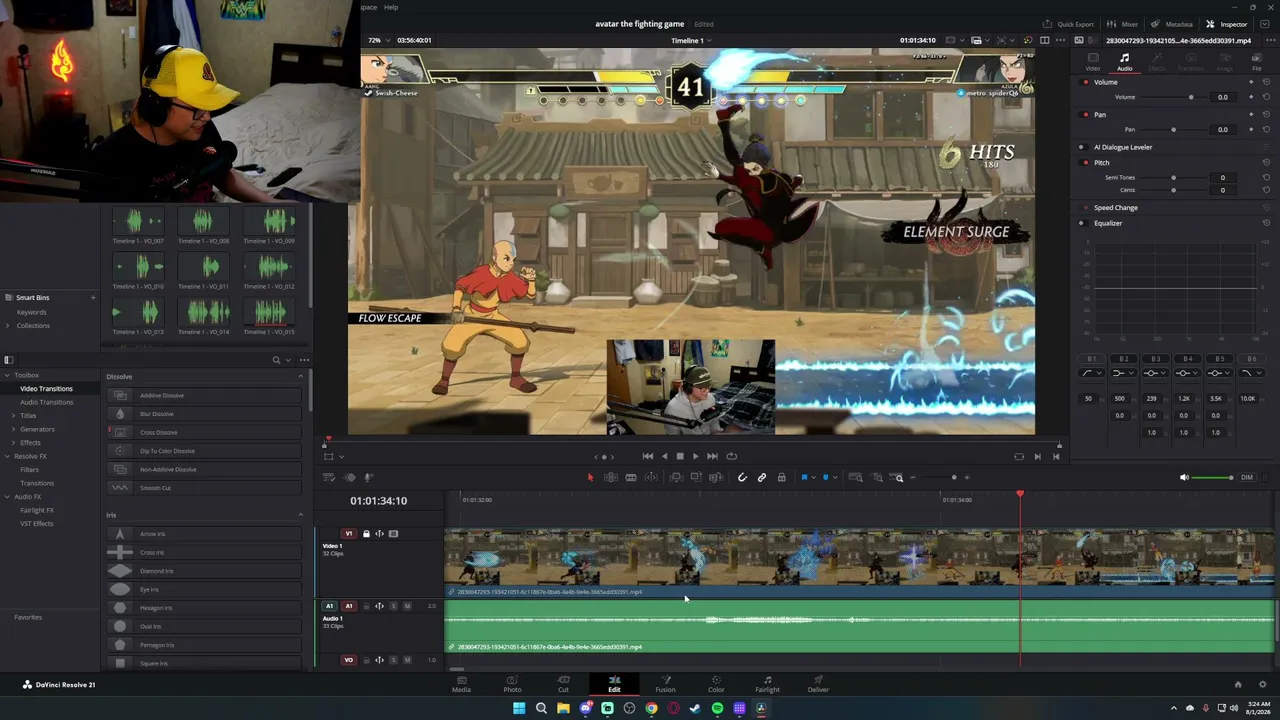Select the arrow Selection Mode tool
1280x720 pixels.
(590, 477)
